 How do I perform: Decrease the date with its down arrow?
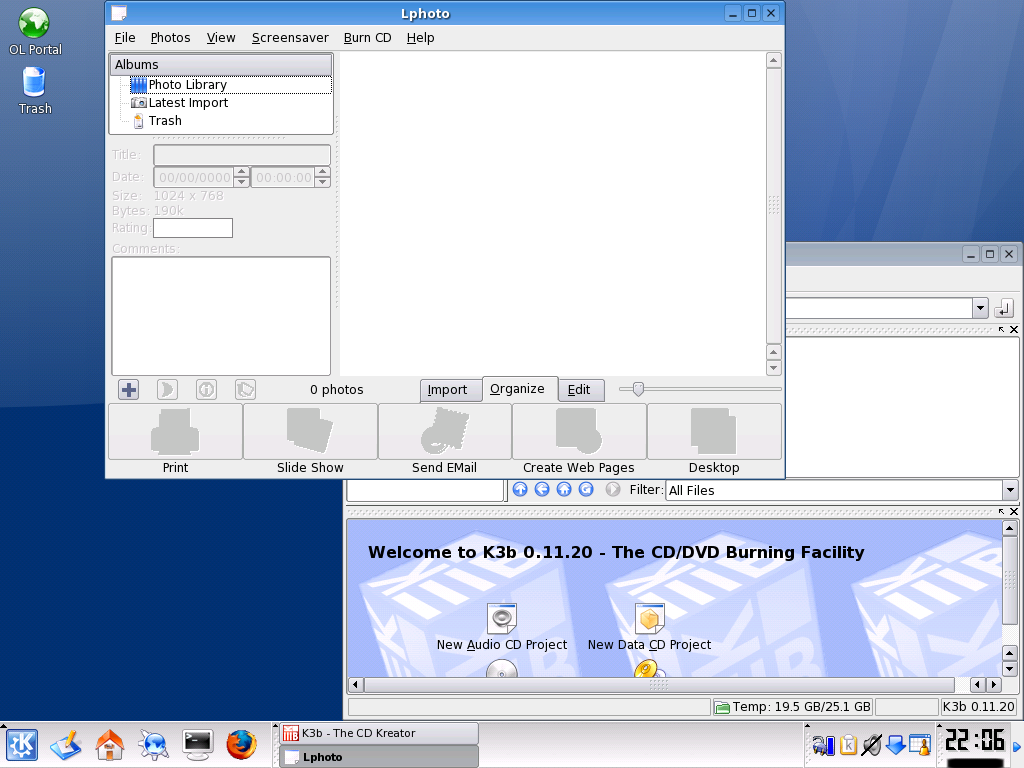(242, 182)
